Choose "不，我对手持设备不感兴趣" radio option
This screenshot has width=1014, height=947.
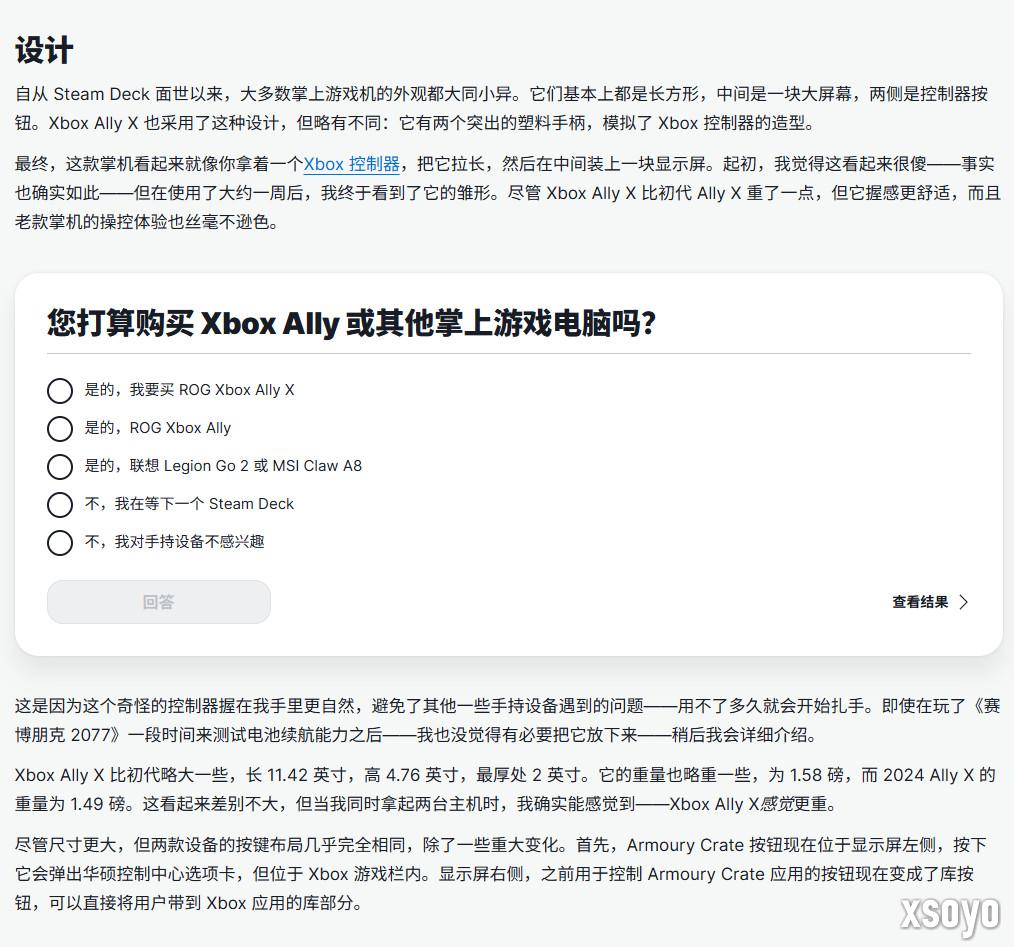[60, 542]
